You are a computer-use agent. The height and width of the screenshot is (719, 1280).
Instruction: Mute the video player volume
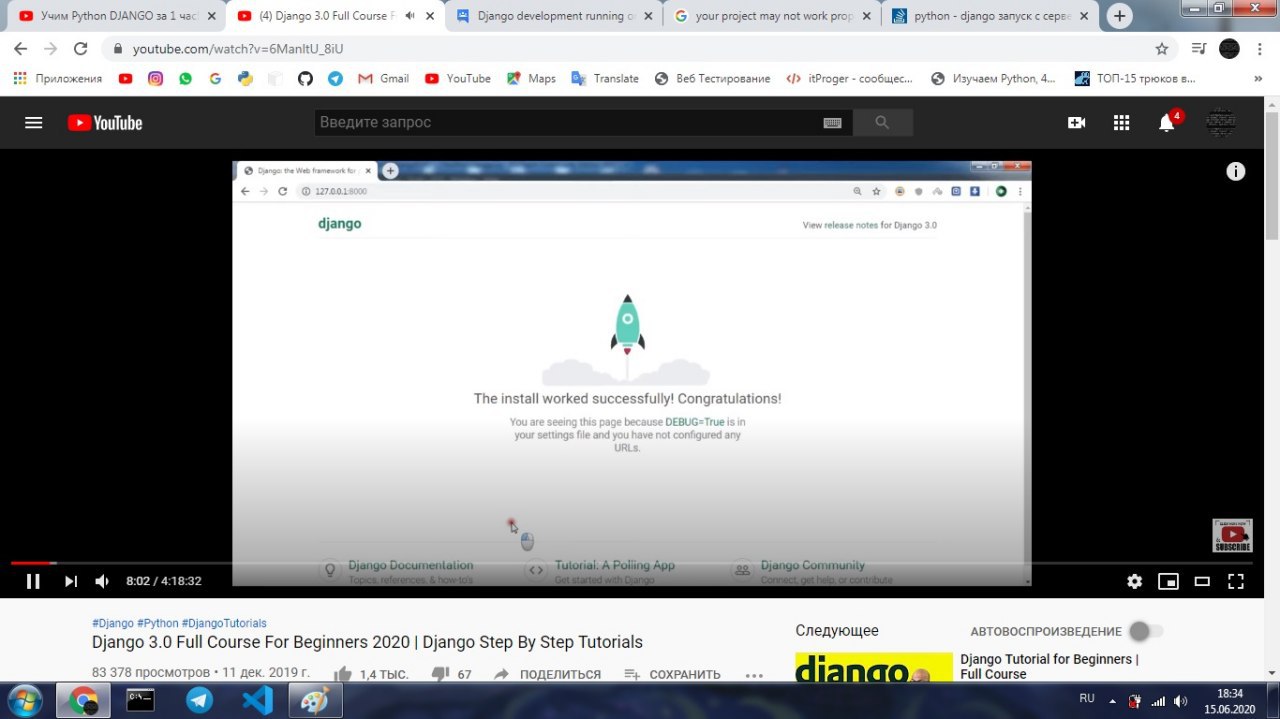[102, 581]
